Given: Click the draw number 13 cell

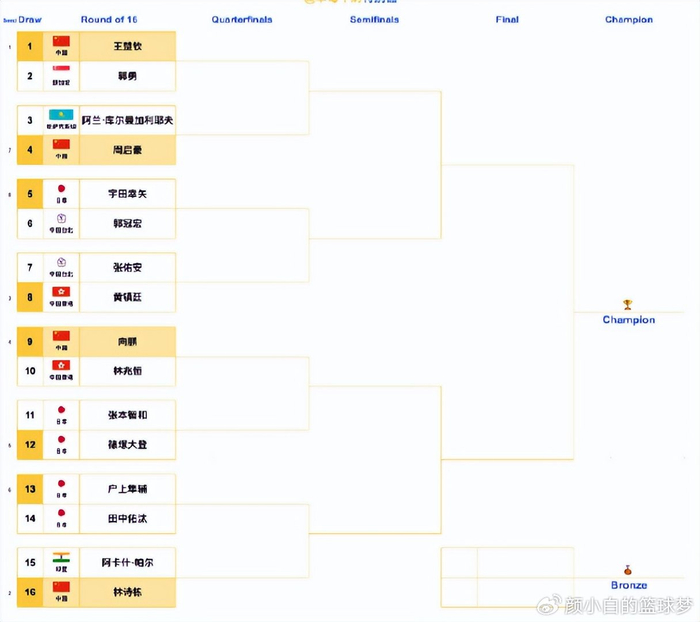Looking at the screenshot, I should (x=30, y=489).
